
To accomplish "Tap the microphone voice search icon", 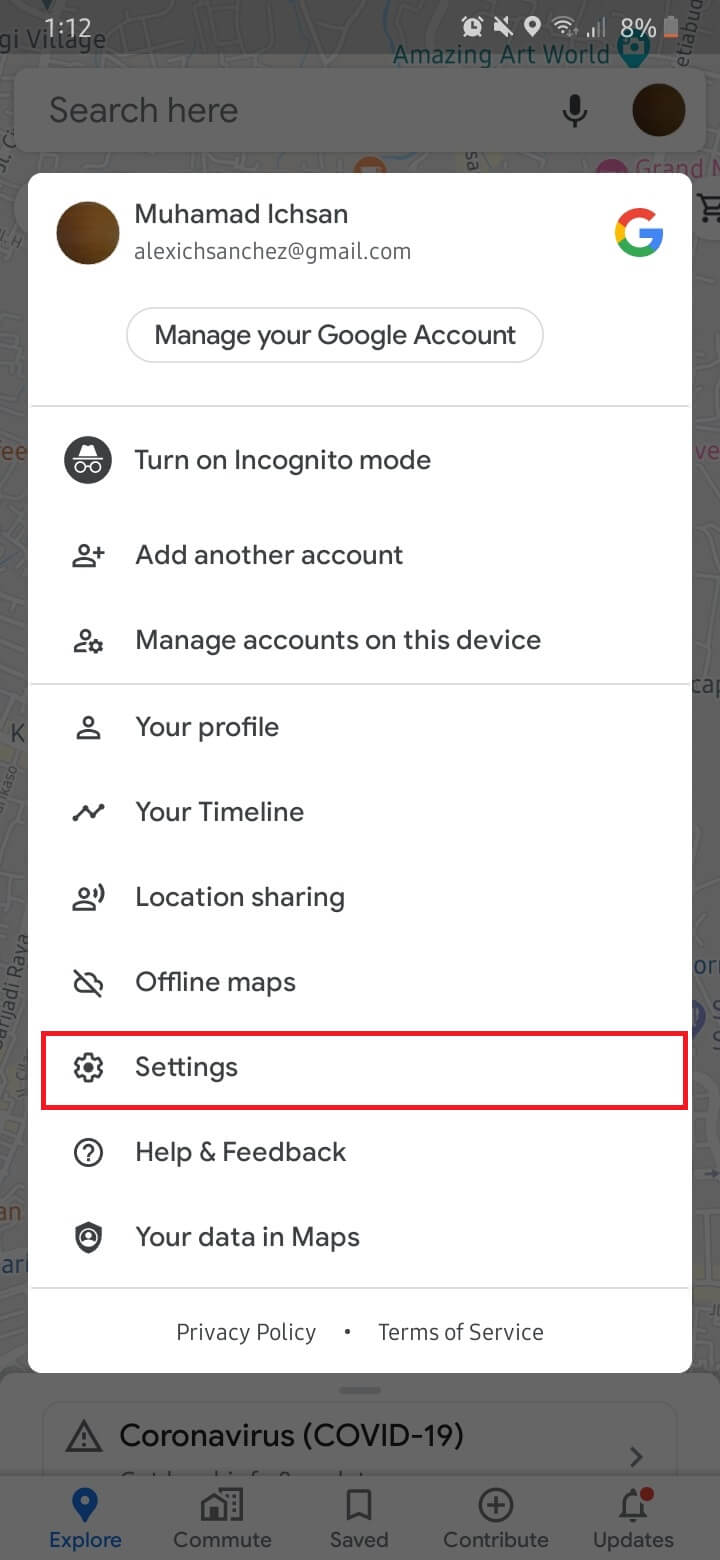I will tap(574, 111).
